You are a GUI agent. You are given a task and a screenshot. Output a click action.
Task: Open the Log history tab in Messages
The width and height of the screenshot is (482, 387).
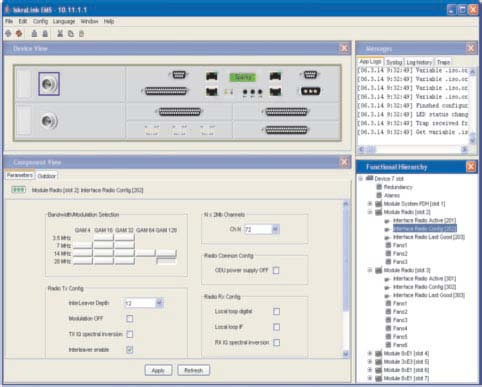click(x=419, y=62)
